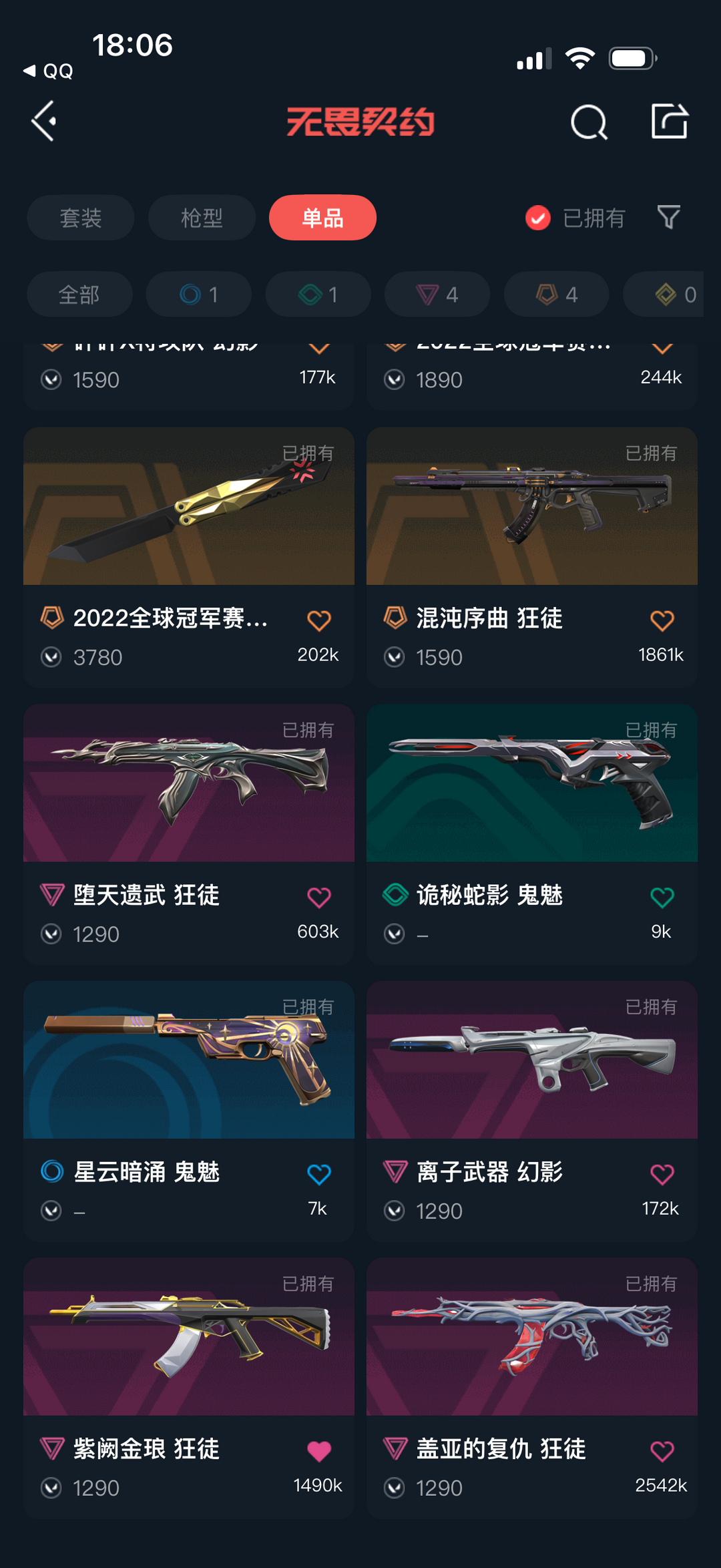This screenshot has width=721, height=1568.
Task: Toggle the 已拥有 owned checkbox
Action: (538, 218)
